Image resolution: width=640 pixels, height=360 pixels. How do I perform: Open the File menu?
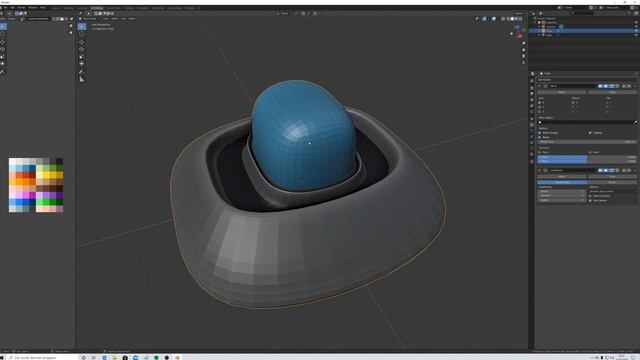pos(5,7)
